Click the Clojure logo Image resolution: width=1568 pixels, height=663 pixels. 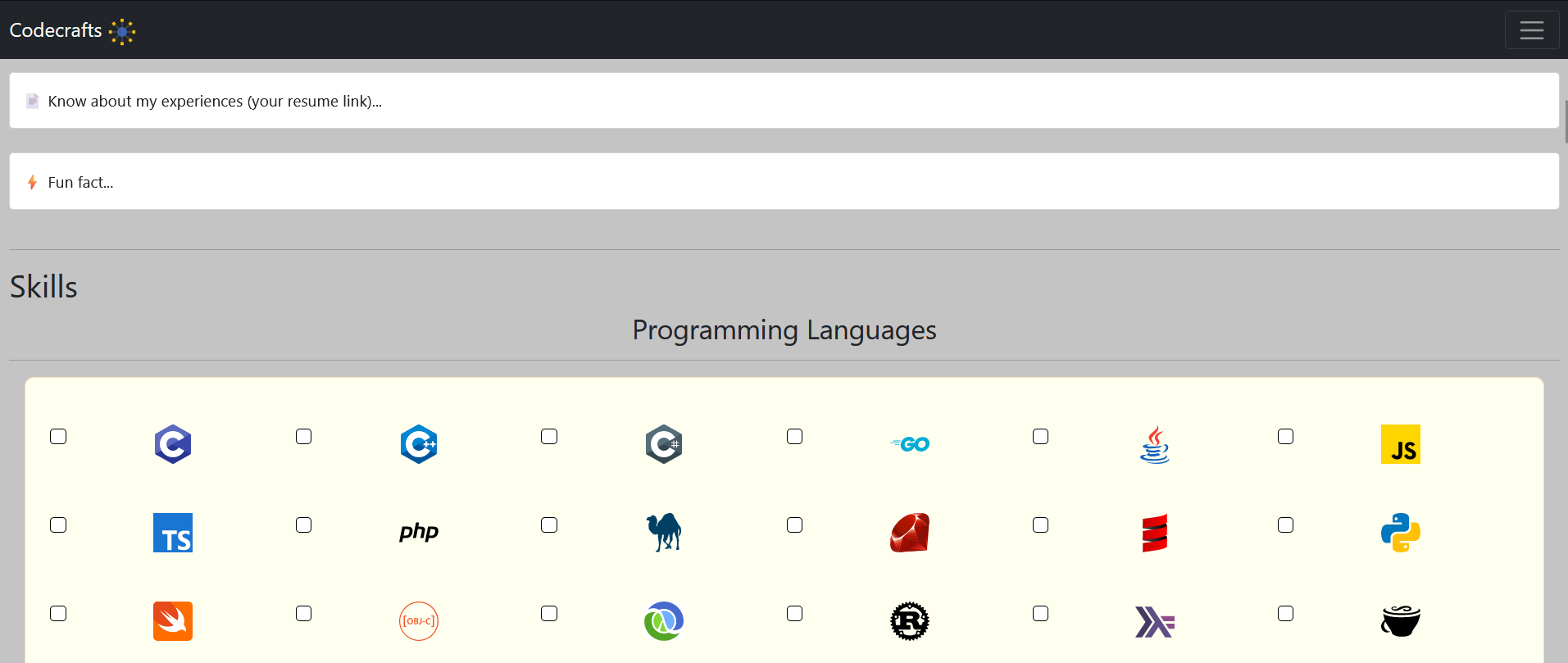pyautogui.click(x=664, y=621)
